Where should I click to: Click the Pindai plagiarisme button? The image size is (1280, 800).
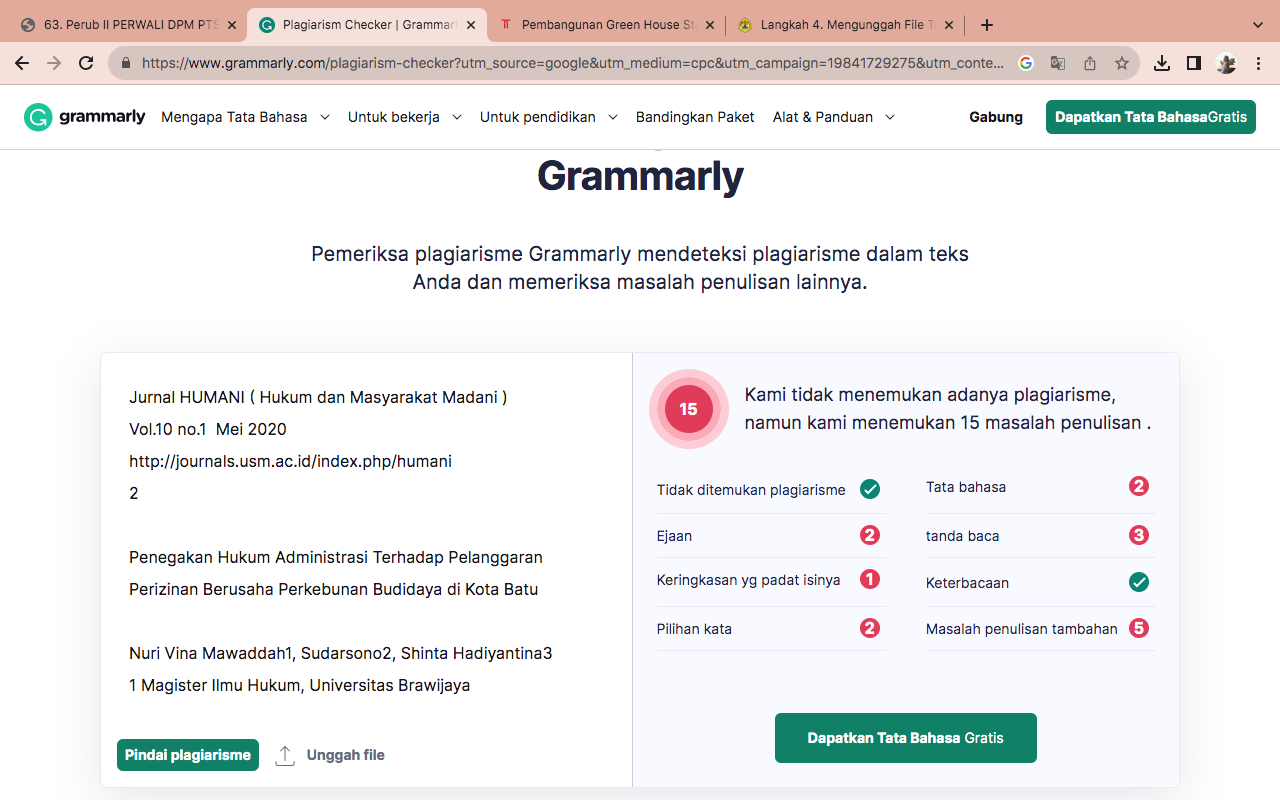(188, 755)
